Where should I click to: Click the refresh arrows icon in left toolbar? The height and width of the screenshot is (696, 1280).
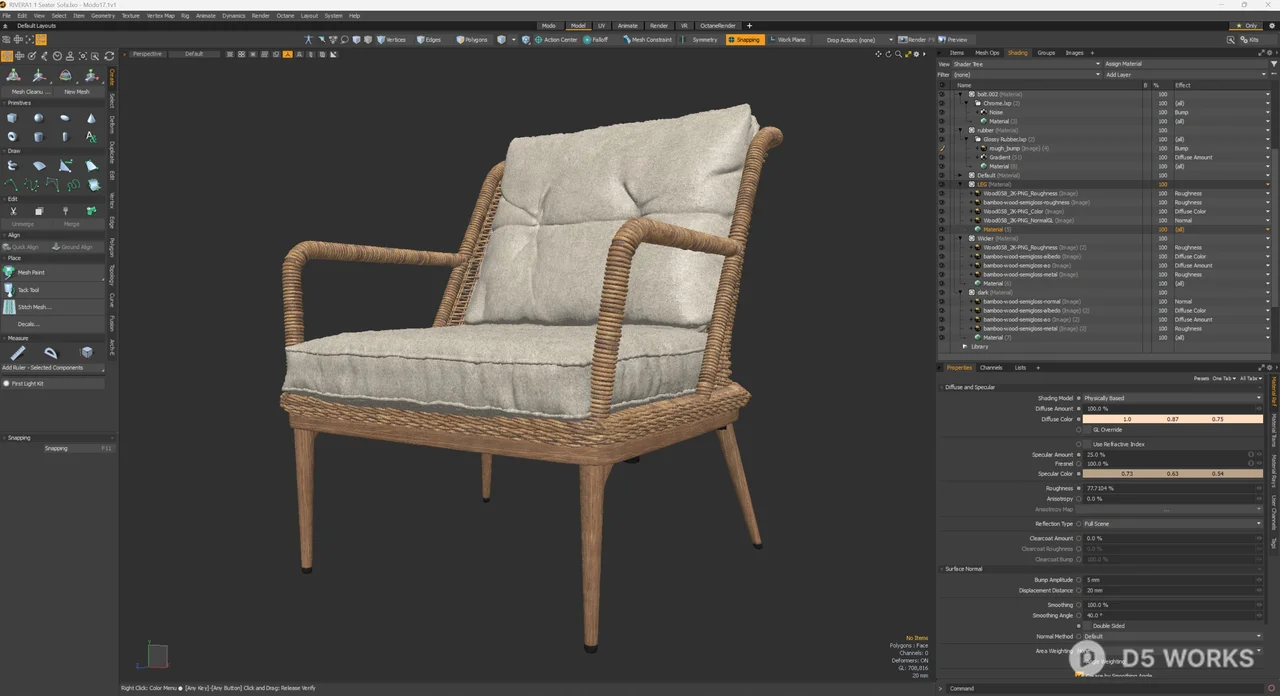click(x=109, y=56)
